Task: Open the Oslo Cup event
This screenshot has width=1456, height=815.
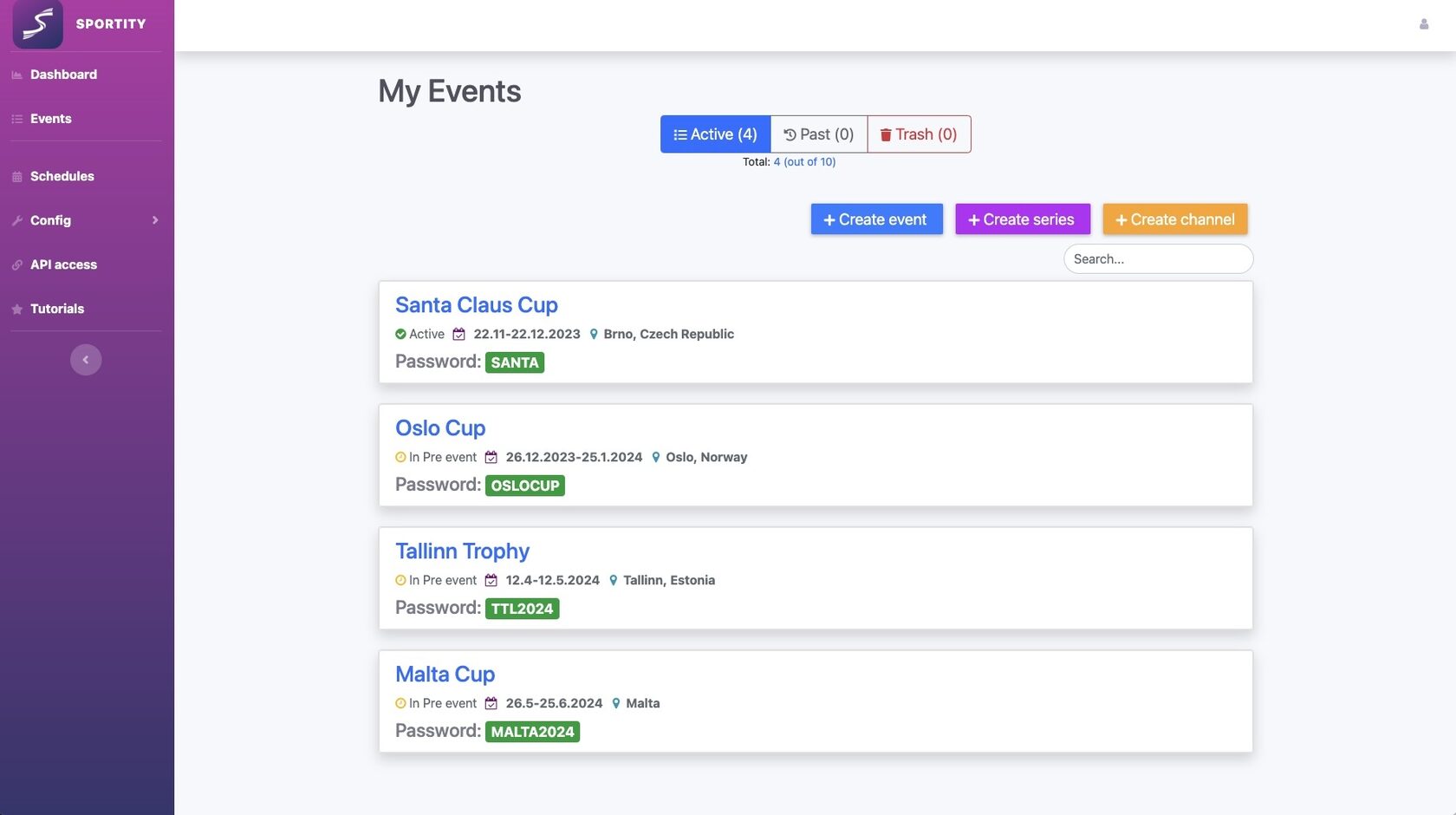Action: (439, 427)
